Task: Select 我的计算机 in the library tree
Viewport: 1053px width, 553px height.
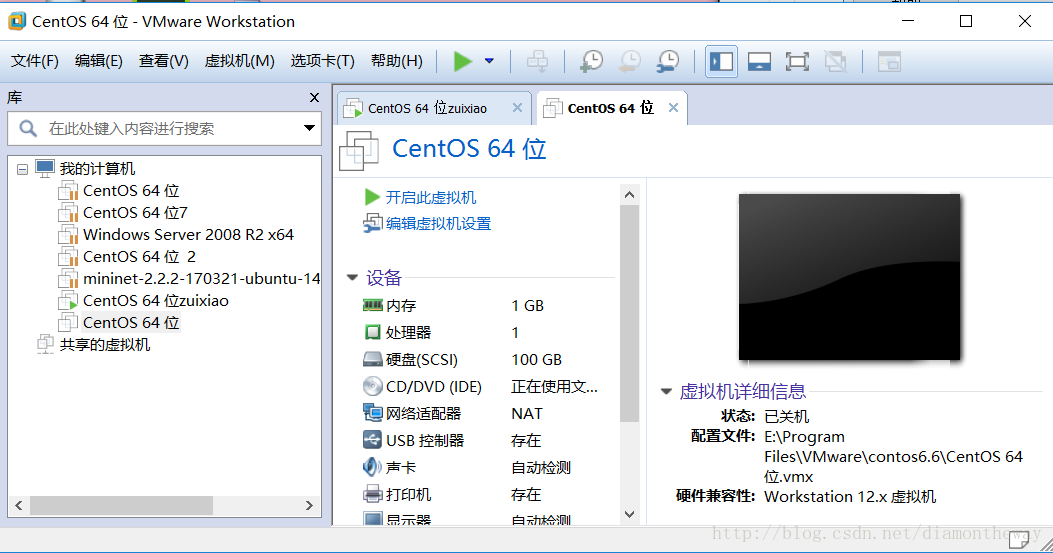Action: 97,169
